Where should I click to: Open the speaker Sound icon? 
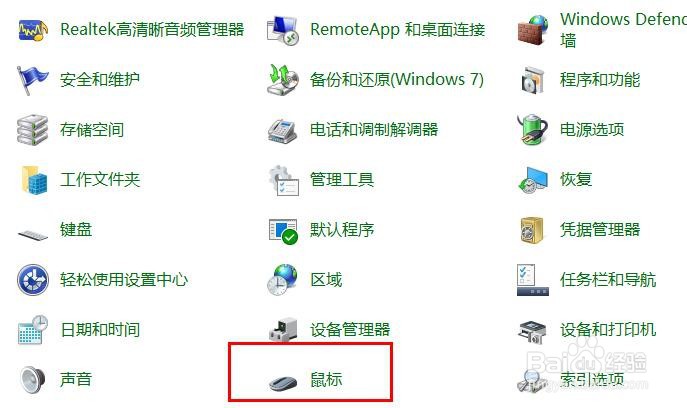coord(32,380)
